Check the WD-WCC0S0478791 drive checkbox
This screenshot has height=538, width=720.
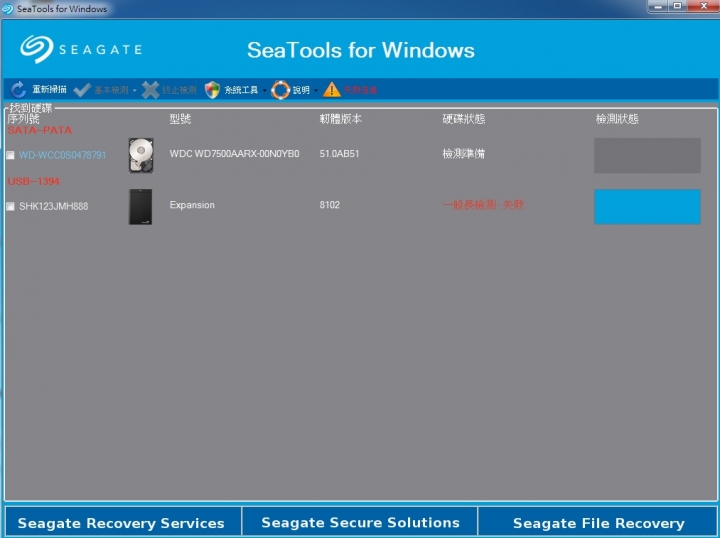tap(10, 156)
